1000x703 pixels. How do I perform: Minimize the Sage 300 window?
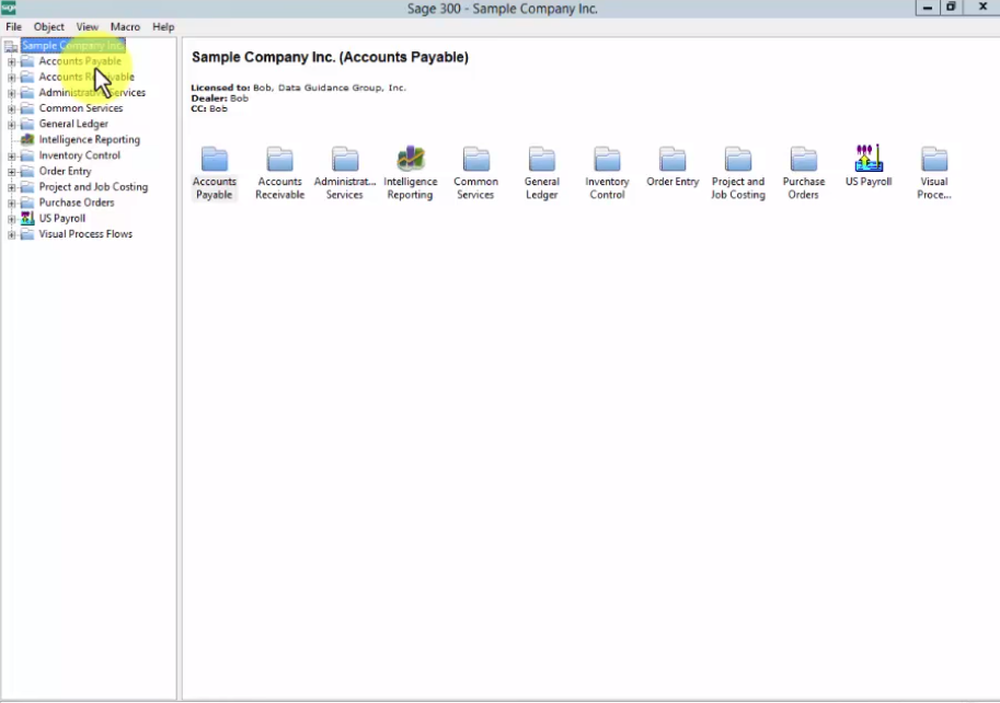(927, 7)
